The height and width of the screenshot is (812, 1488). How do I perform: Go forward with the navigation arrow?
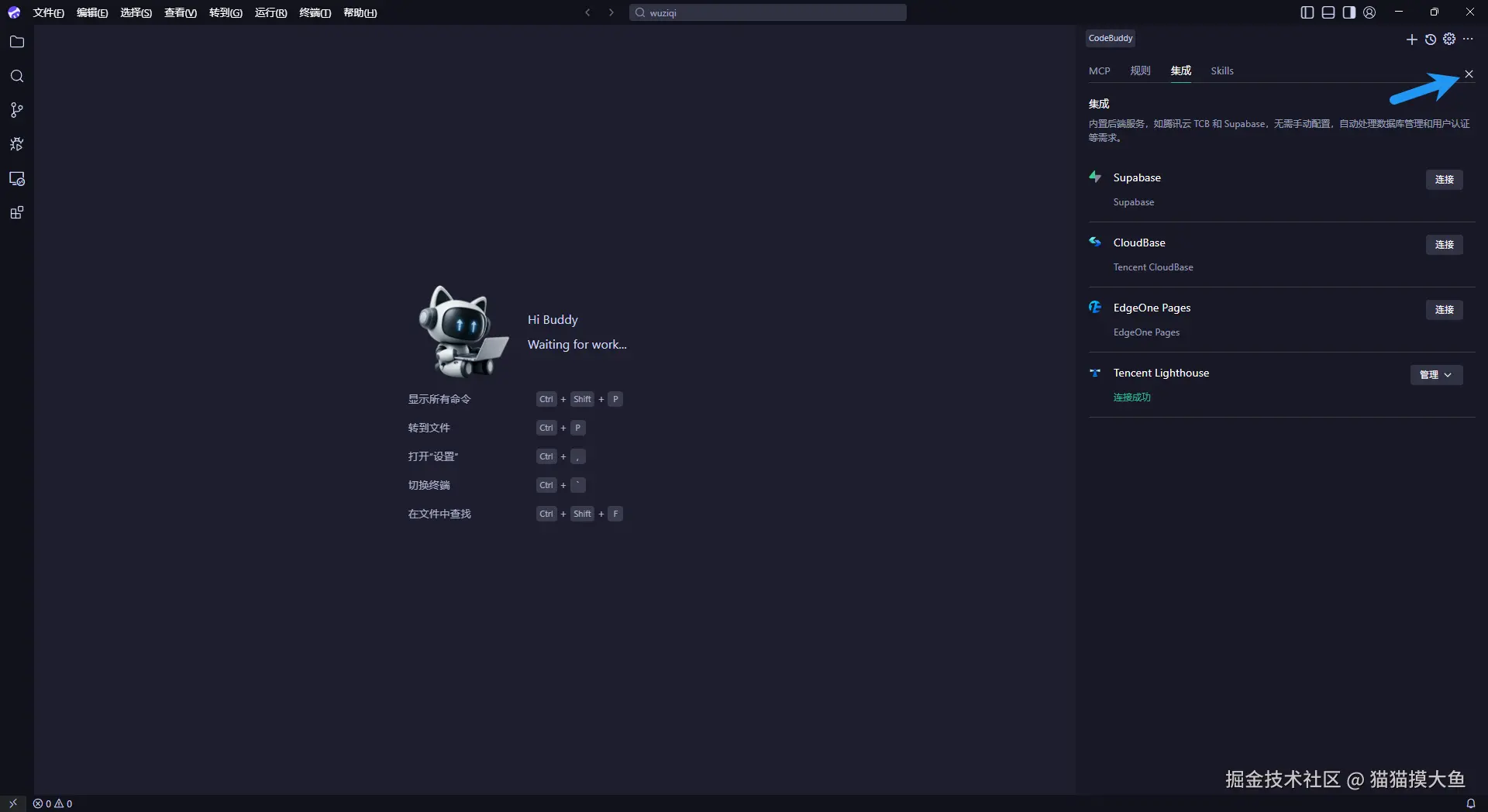click(x=611, y=12)
